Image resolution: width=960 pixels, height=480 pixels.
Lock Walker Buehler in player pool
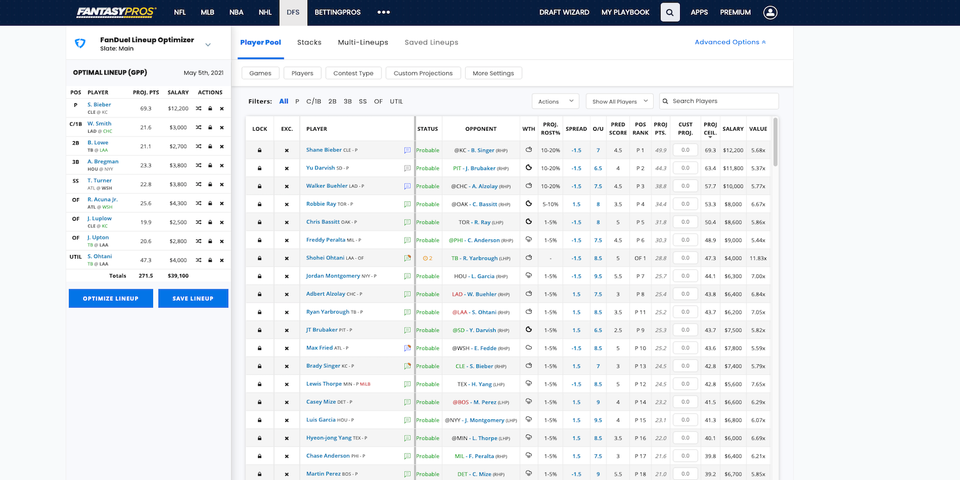(x=260, y=186)
